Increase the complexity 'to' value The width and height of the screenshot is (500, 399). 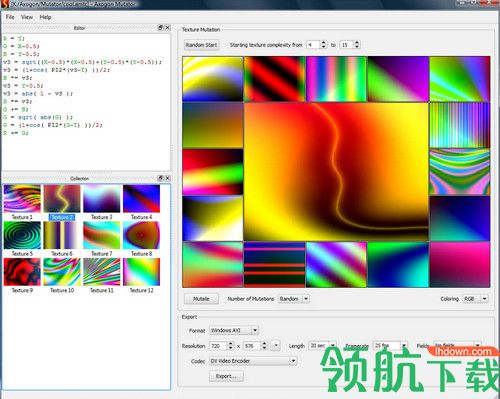pyautogui.click(x=357, y=42)
